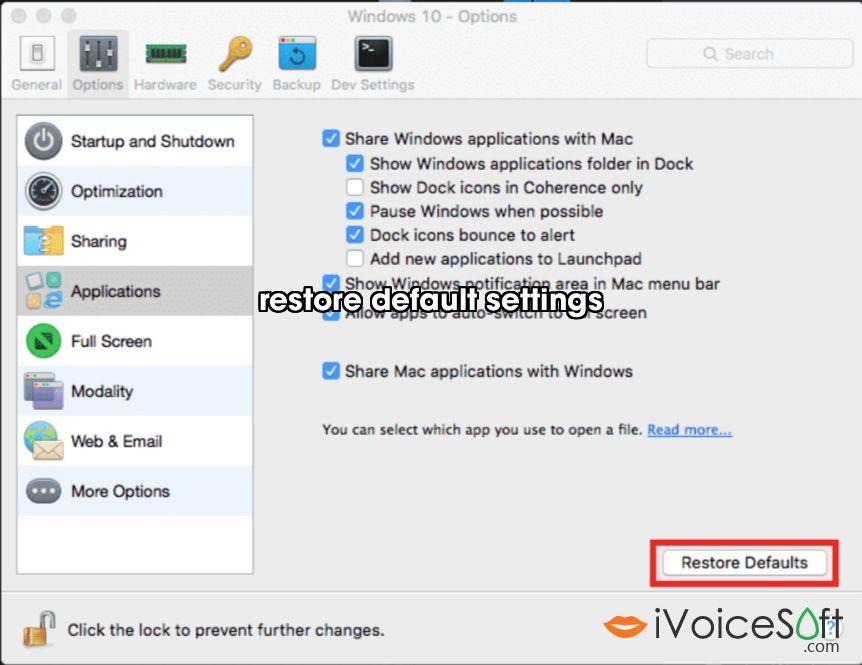Disable Pause Windows when possible
The image size is (862, 665).
click(x=355, y=211)
